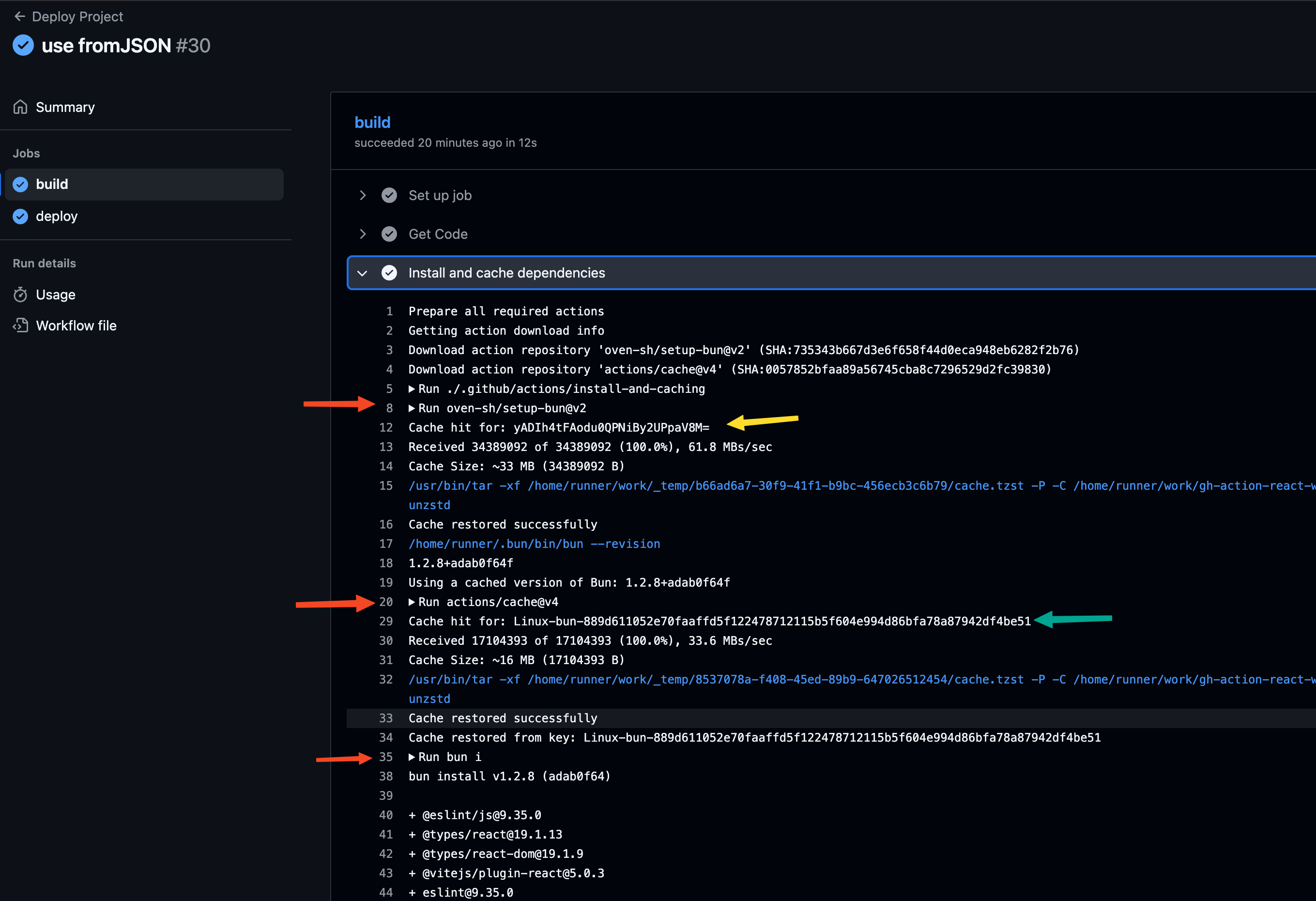Click the Workflow file code icon
The height and width of the screenshot is (901, 1316).
20,325
